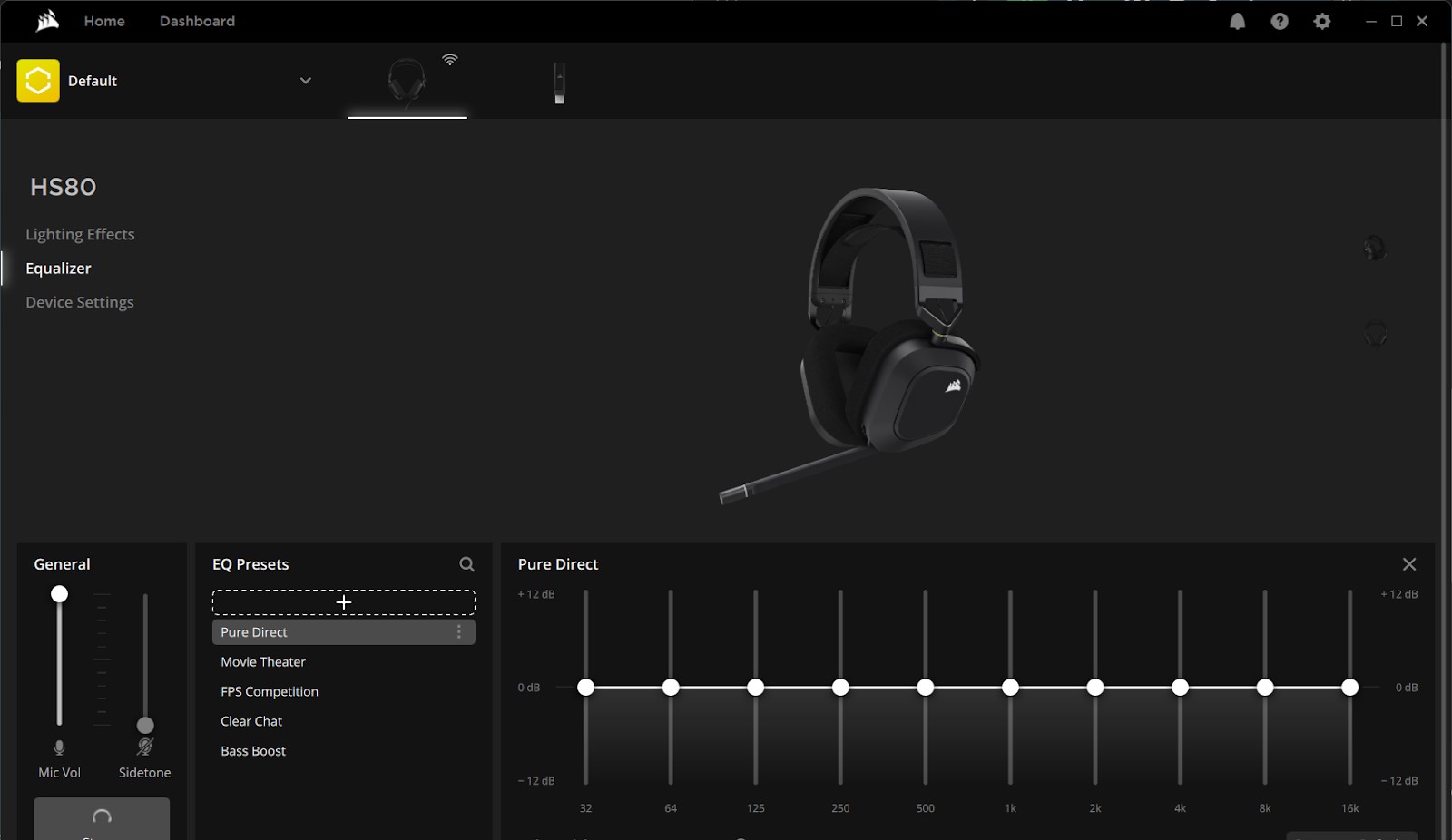Viewport: 1452px width, 840px height.
Task: Open Equalizer section
Action: click(58, 269)
